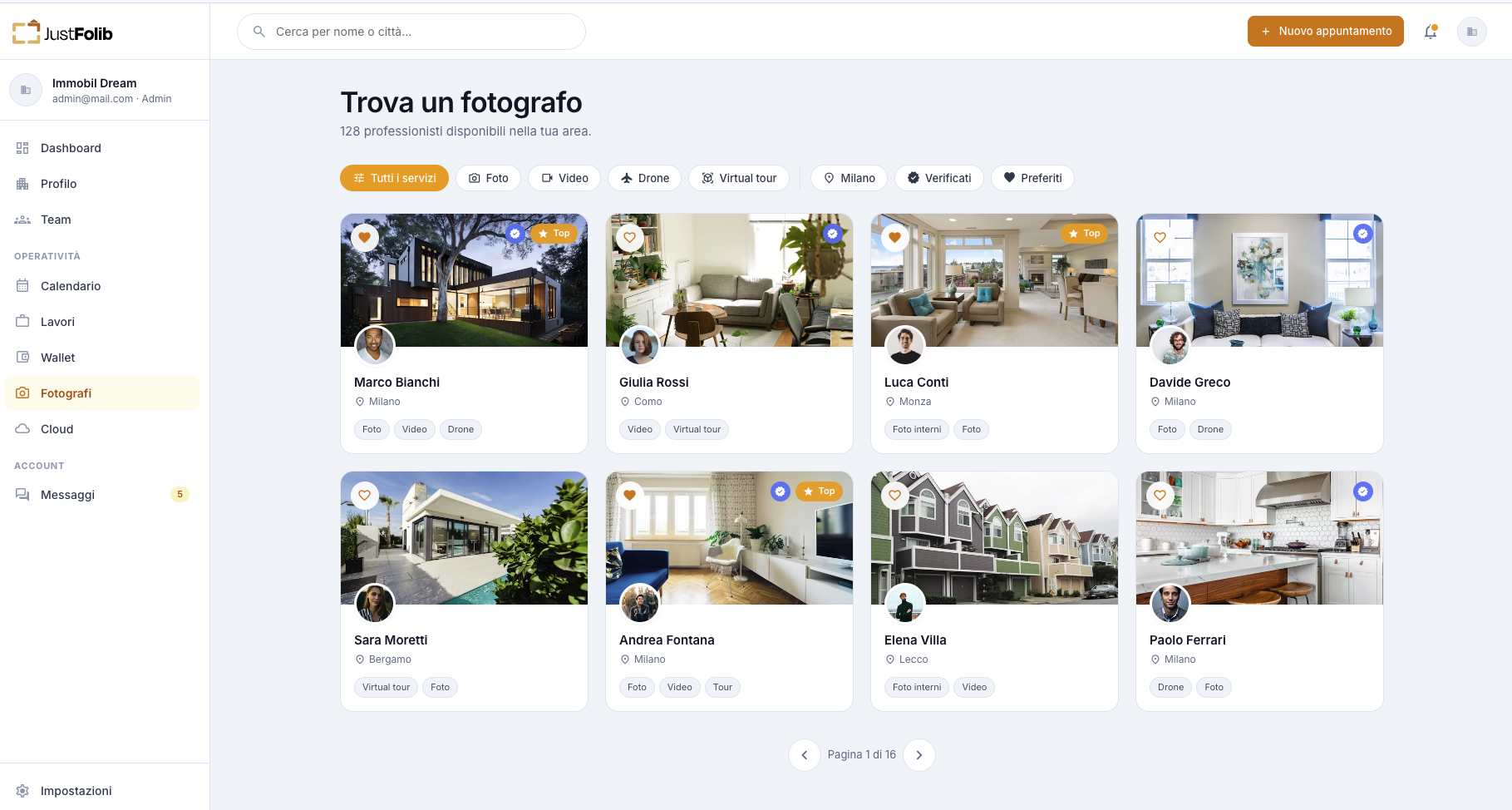Open Messaggi in sidebar
This screenshot has height=810, width=1512.
[x=101, y=495]
